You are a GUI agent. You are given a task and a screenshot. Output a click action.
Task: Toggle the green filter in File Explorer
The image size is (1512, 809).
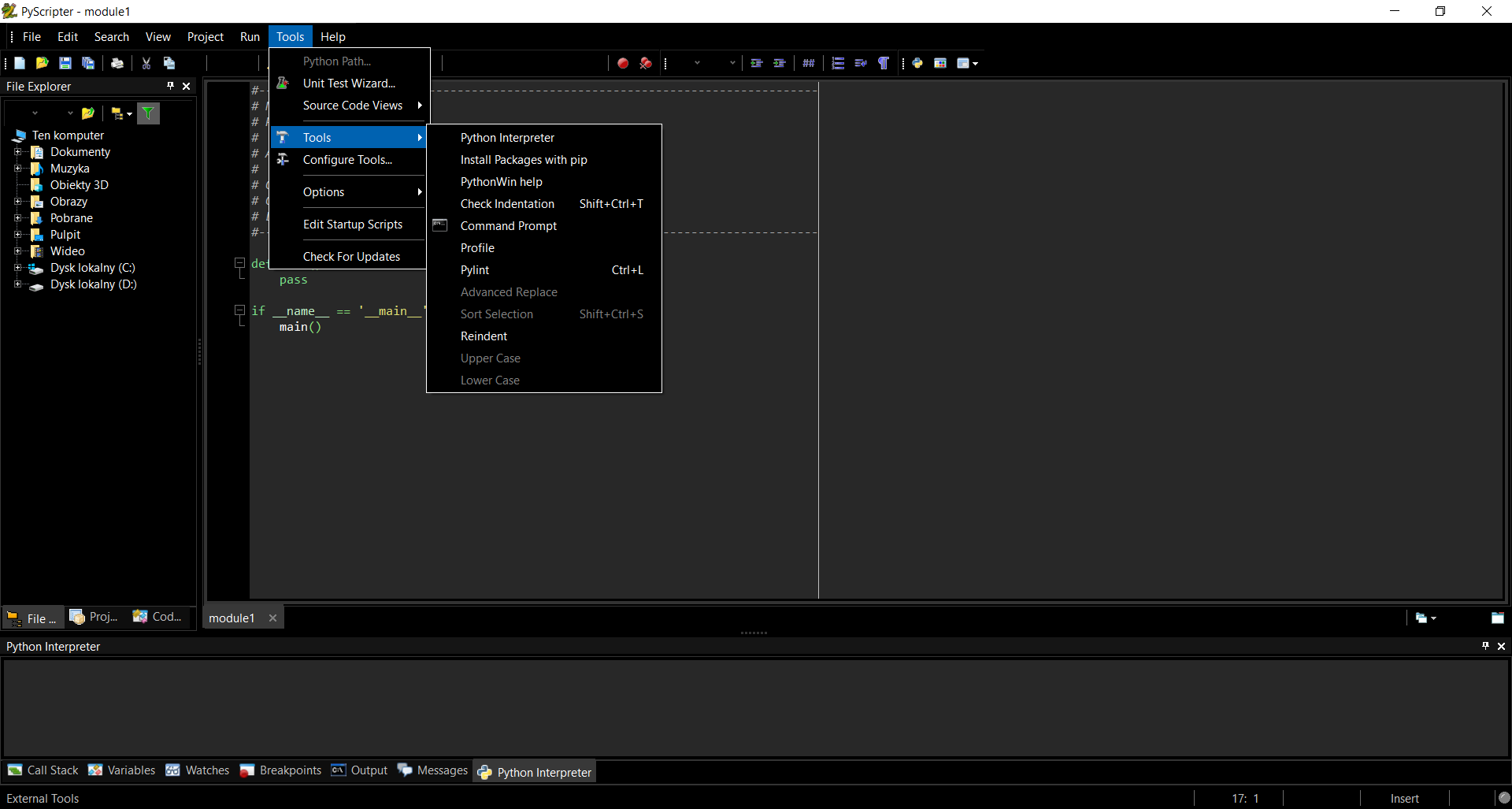(x=148, y=113)
